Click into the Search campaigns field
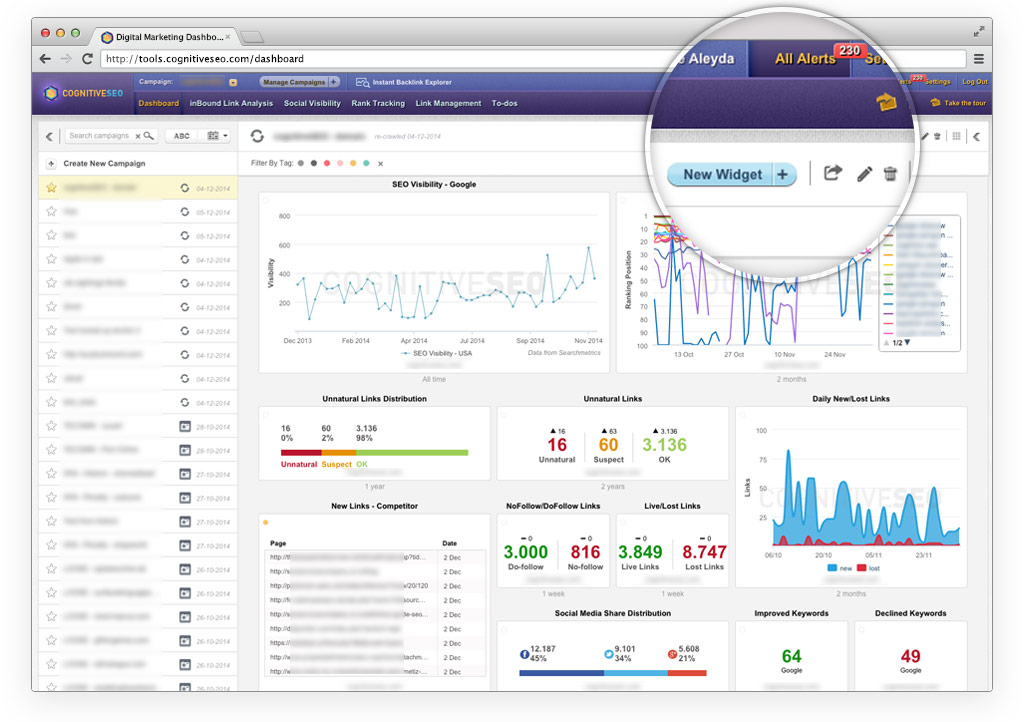 (x=100, y=136)
